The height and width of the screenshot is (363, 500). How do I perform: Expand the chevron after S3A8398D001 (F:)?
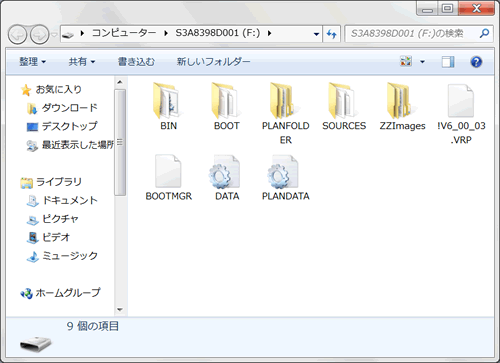click(269, 33)
